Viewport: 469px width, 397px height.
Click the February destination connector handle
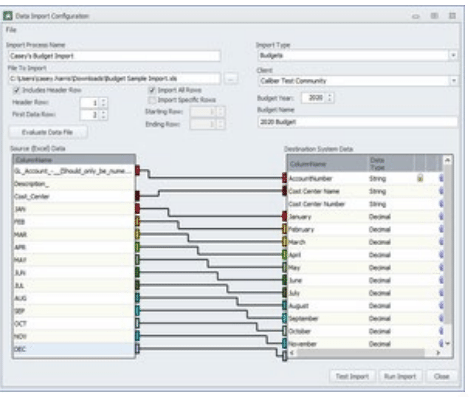click(284, 229)
